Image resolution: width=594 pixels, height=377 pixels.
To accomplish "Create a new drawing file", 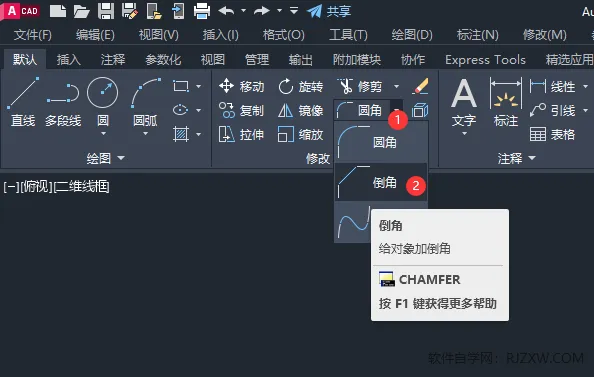I will [58, 11].
